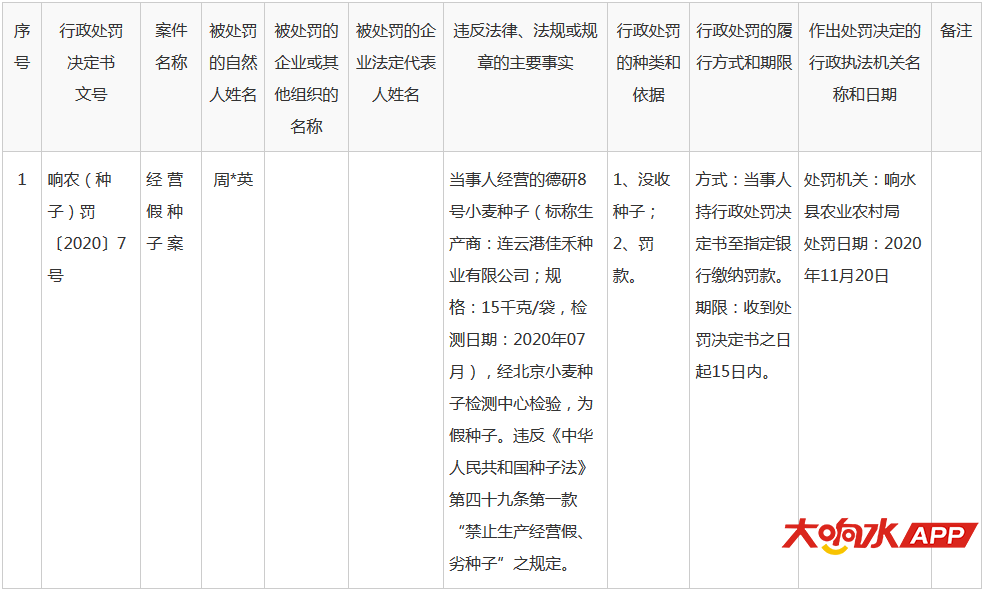The height and width of the screenshot is (592, 985).
Task: Select text '第四十九条第一款'
Action: pyautogui.click(x=513, y=500)
